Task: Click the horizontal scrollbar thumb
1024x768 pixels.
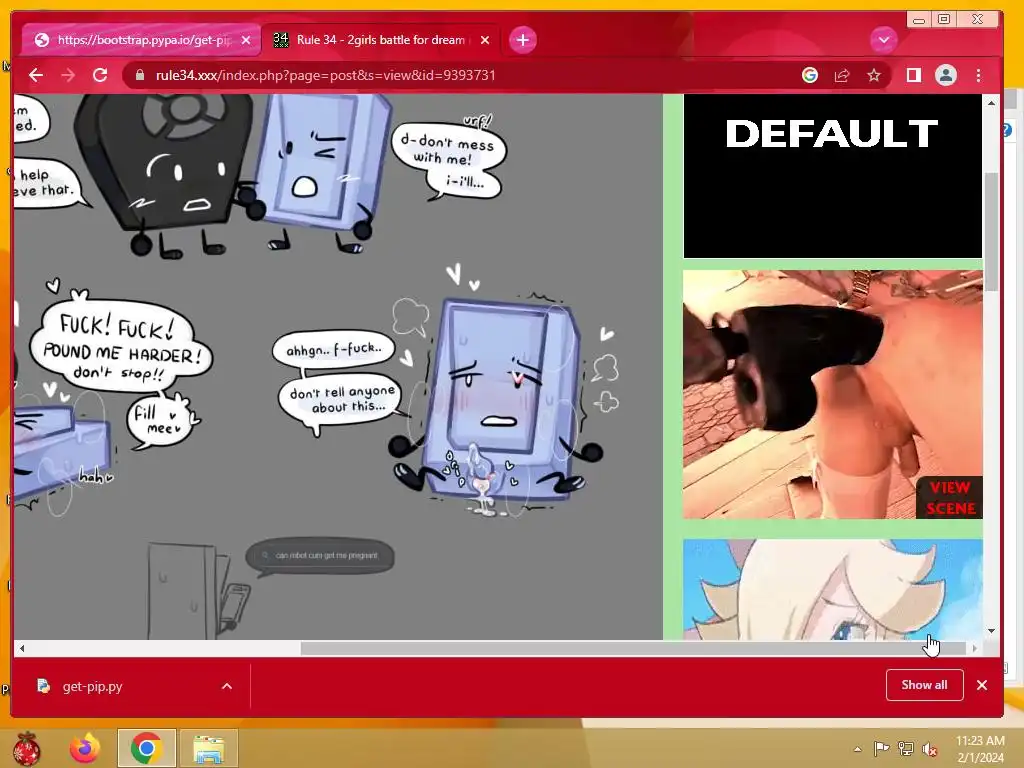Action: 632,648
